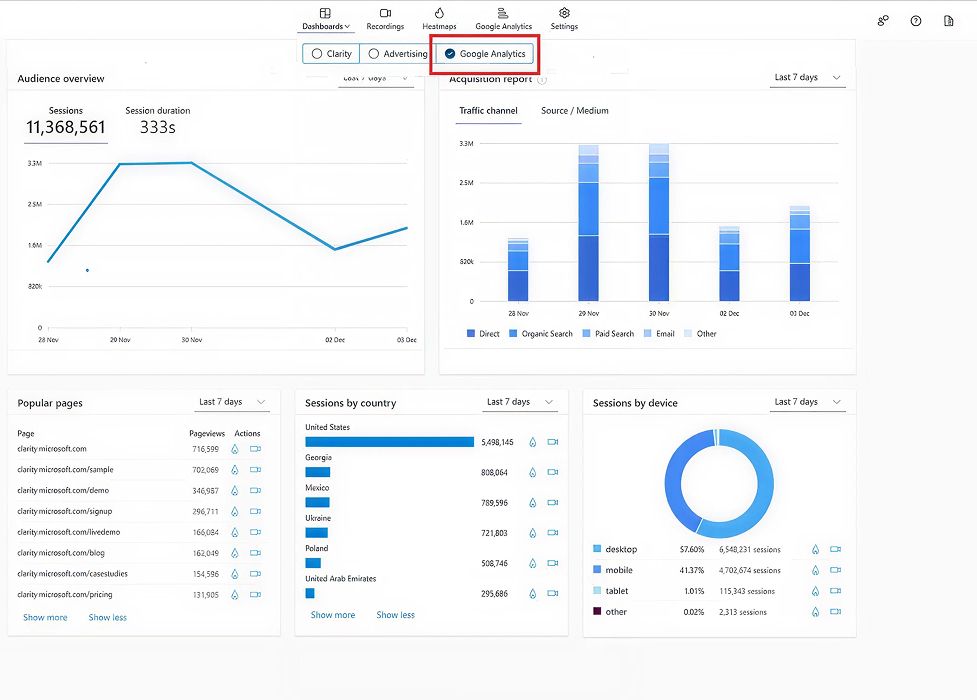Image resolution: width=977 pixels, height=700 pixels.
Task: Click the feedback document icon top right
Action: click(x=949, y=20)
